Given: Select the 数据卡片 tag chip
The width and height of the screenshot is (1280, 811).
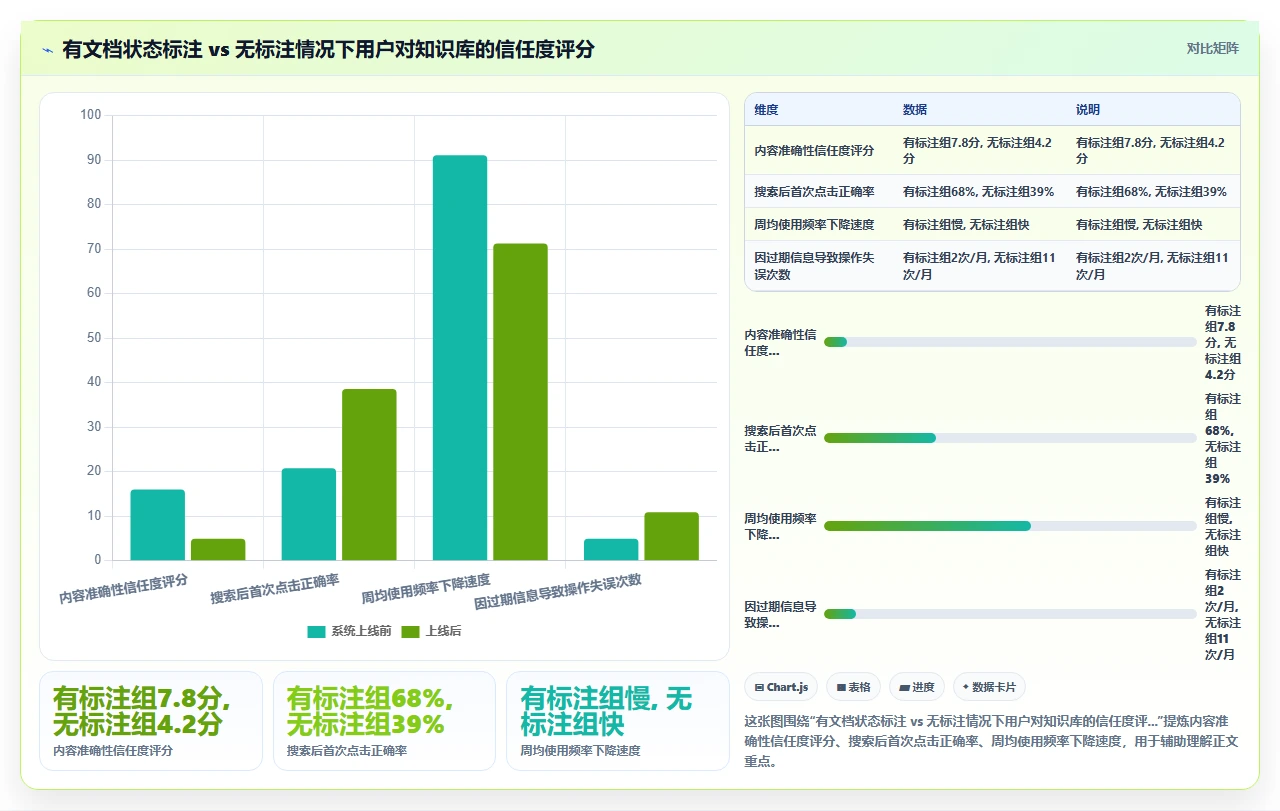Looking at the screenshot, I should tap(989, 687).
